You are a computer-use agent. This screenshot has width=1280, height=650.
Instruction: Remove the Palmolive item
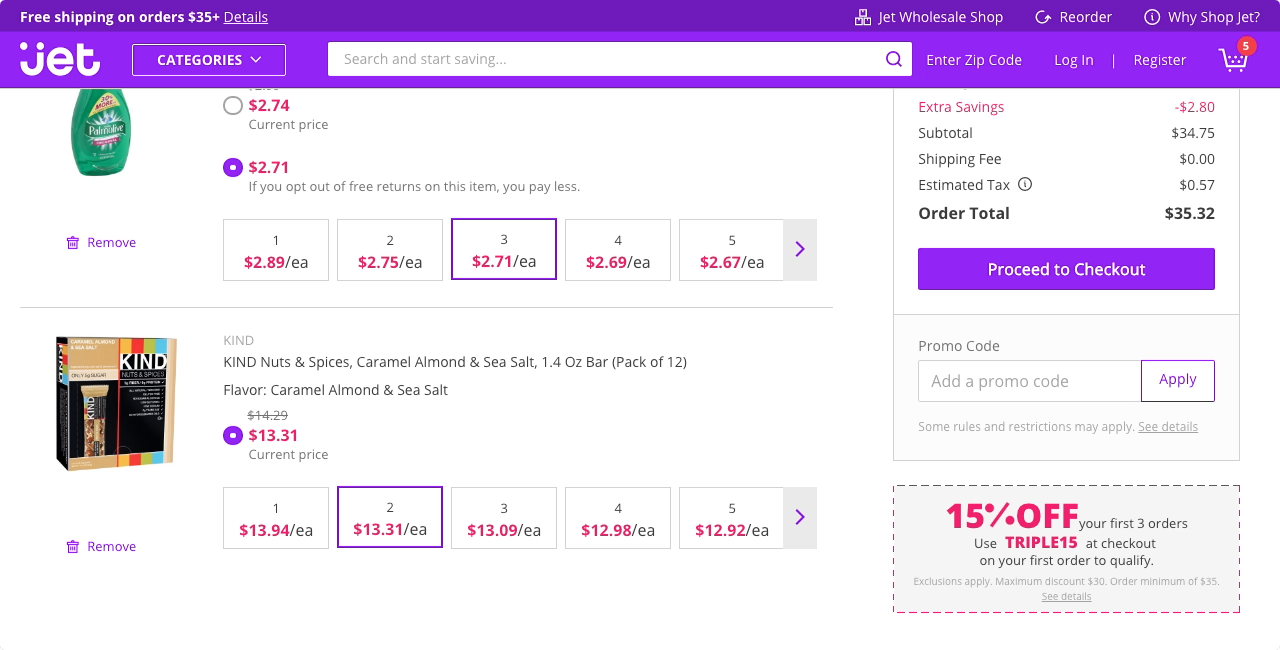click(x=101, y=242)
